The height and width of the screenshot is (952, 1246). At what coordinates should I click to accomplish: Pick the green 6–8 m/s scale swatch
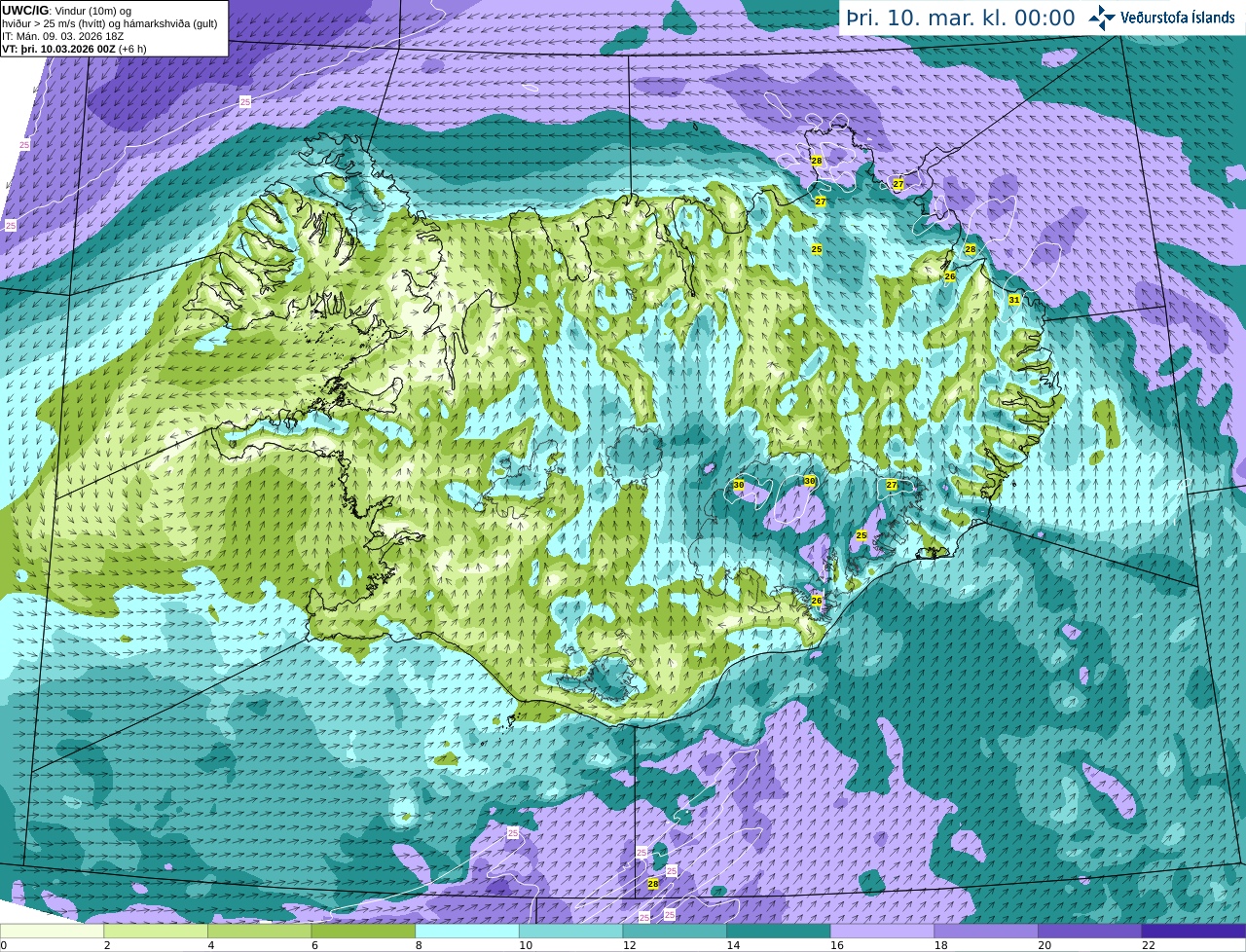(x=363, y=931)
